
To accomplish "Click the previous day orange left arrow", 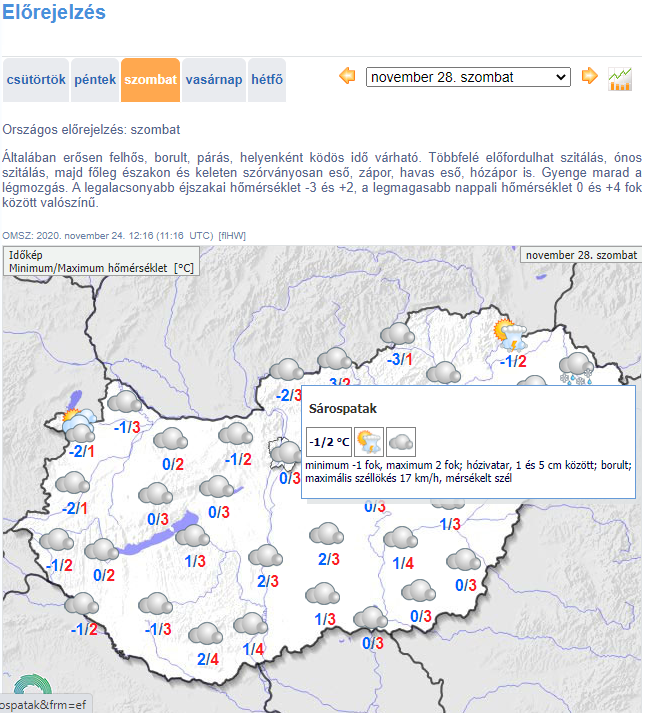I will pyautogui.click(x=348, y=76).
